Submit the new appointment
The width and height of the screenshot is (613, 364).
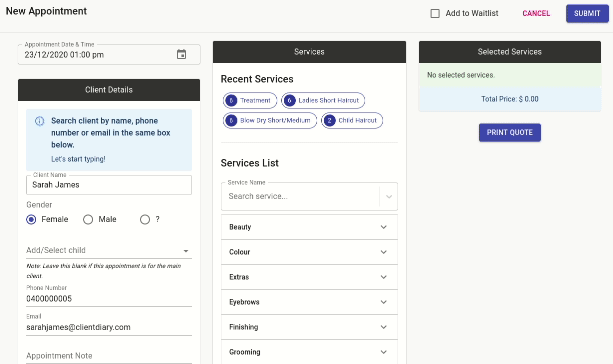point(587,13)
